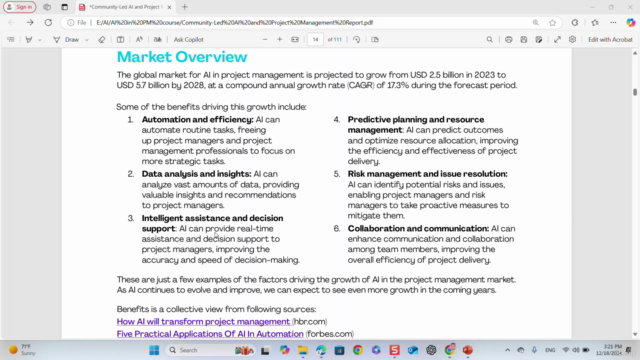Go forward in browser history

(x=30, y=22)
